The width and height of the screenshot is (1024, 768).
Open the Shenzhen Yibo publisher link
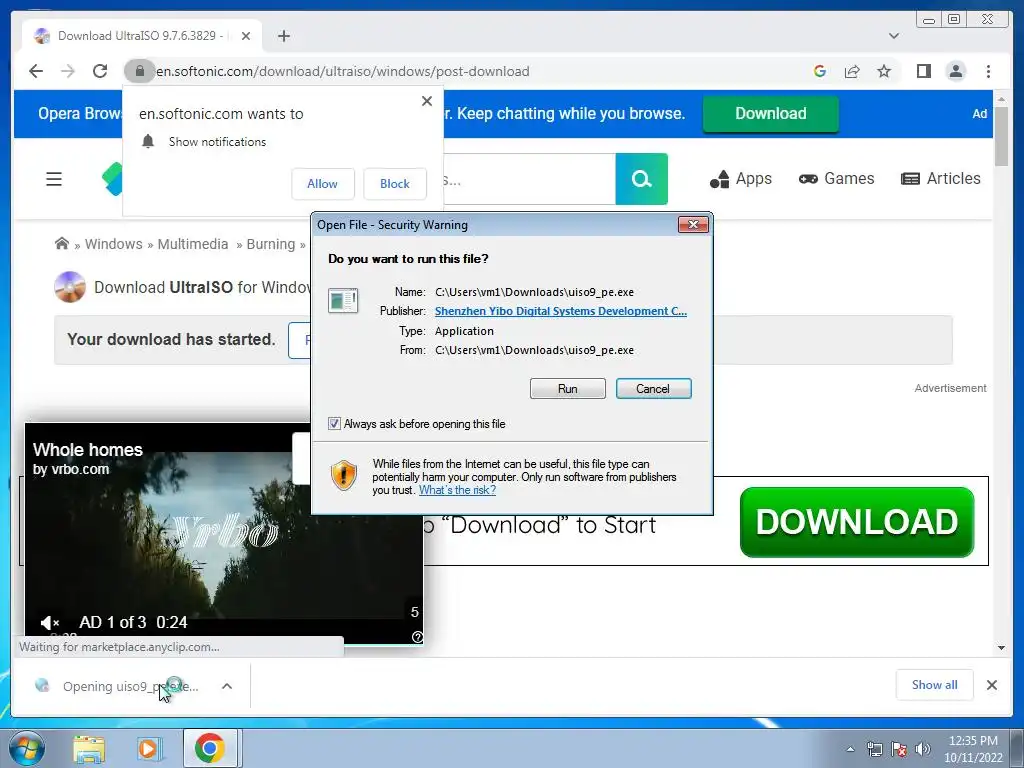(560, 311)
